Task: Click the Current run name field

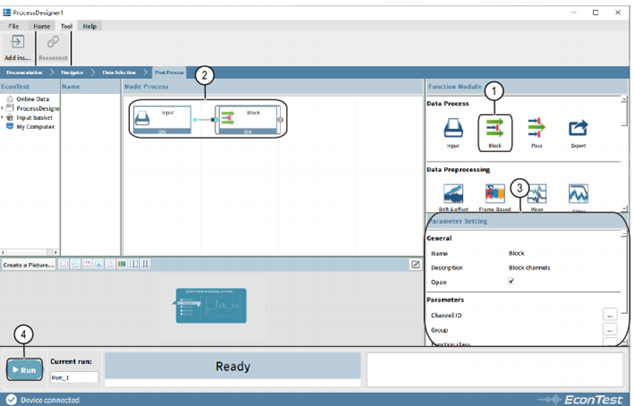Action: click(x=74, y=377)
